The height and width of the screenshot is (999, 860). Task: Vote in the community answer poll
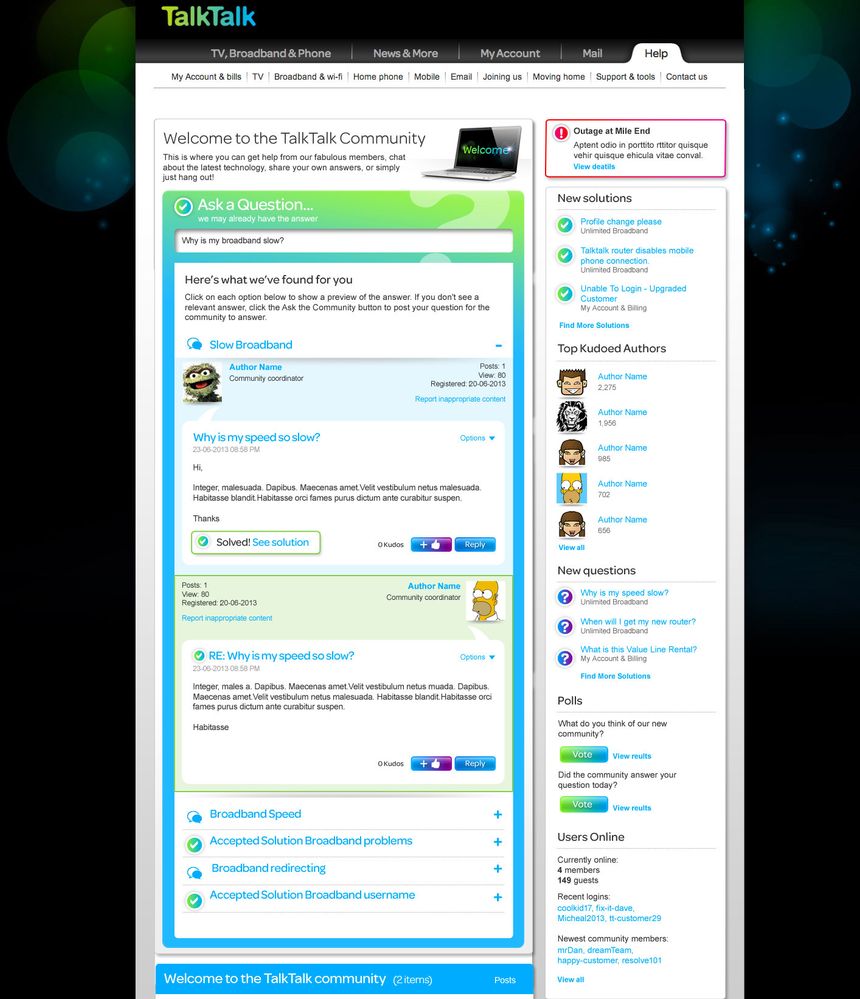(583, 805)
